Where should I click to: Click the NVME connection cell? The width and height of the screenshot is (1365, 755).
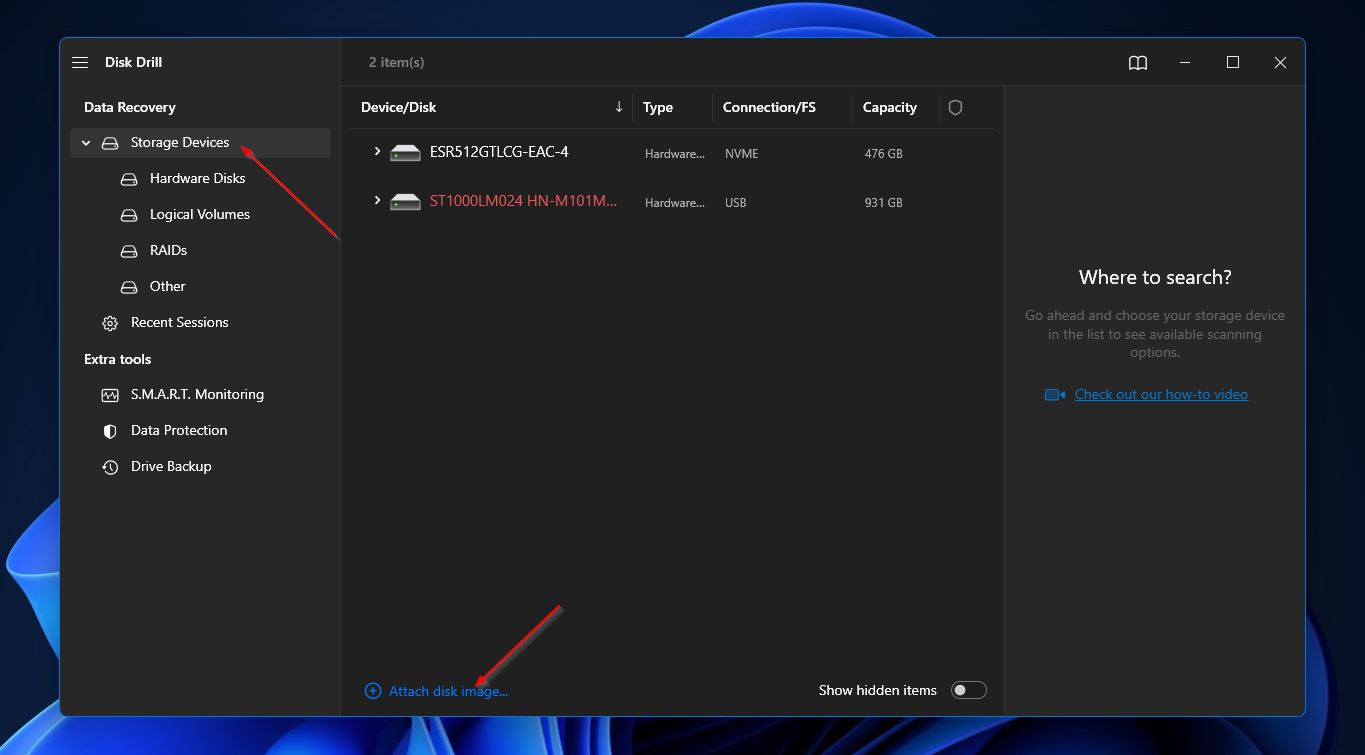click(741, 154)
